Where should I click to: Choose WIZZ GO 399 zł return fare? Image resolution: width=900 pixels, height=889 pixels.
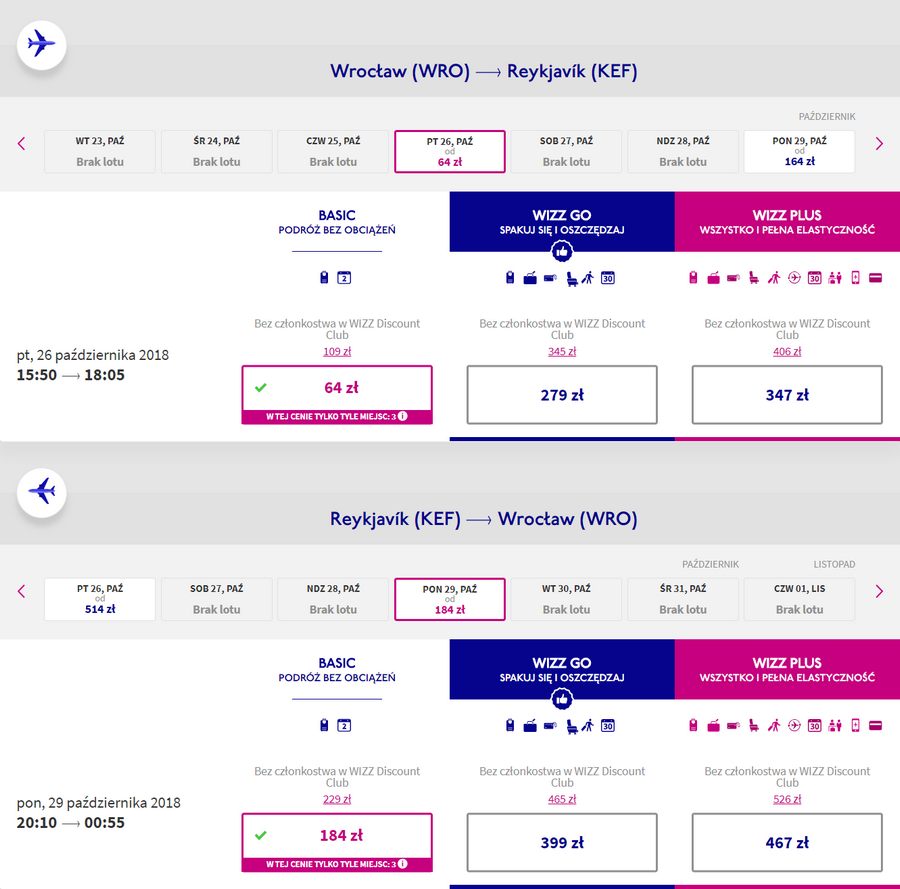point(562,843)
